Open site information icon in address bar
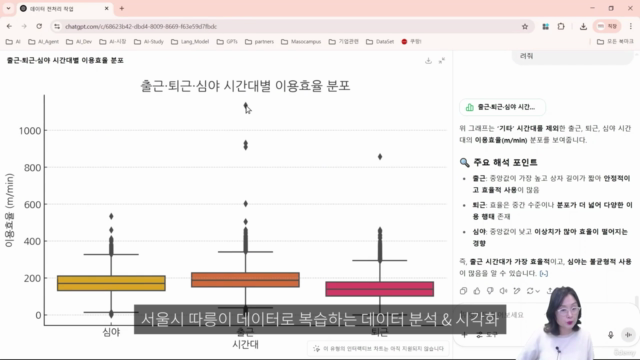The image size is (640, 360). point(57,27)
